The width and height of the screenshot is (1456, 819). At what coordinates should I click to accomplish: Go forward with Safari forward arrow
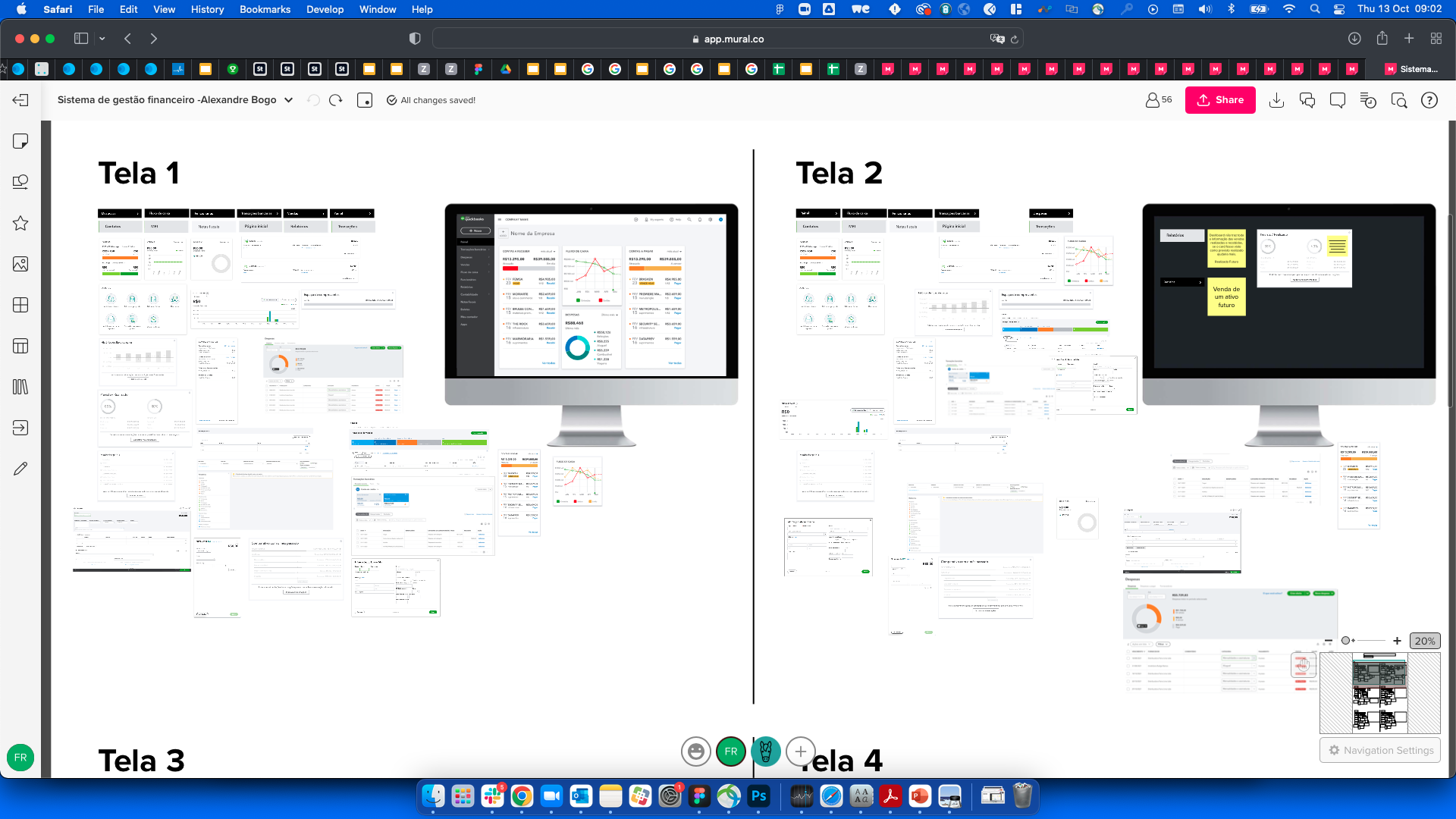(x=154, y=39)
